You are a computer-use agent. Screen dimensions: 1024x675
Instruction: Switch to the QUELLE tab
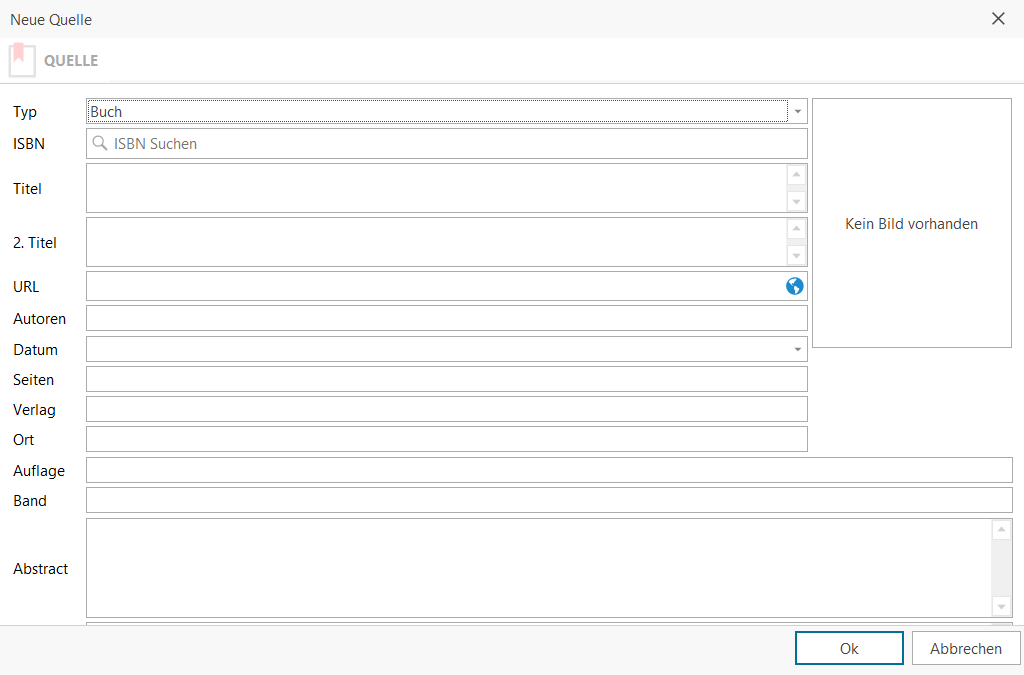(x=71, y=61)
